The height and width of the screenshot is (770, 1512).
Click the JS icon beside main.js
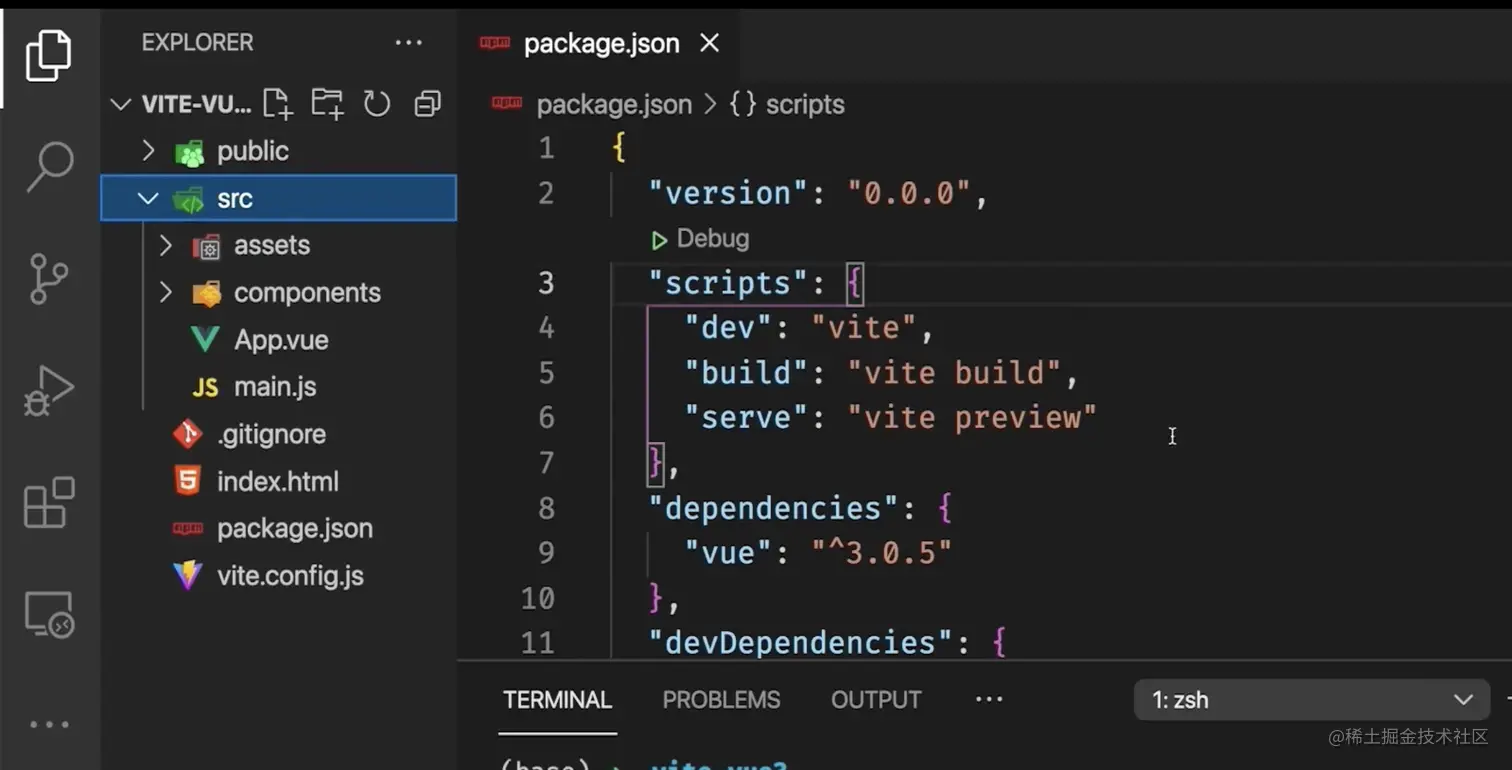205,388
